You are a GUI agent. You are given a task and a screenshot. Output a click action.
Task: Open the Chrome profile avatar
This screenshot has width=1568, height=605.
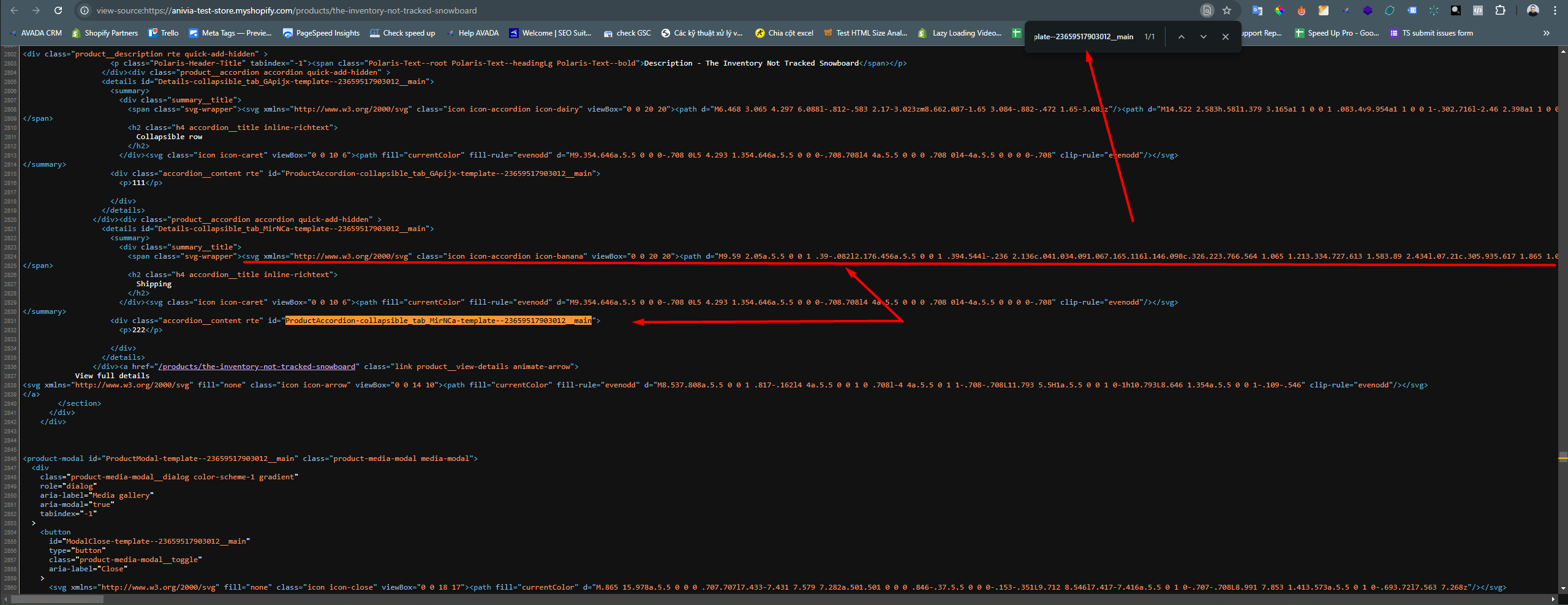click(x=1532, y=10)
